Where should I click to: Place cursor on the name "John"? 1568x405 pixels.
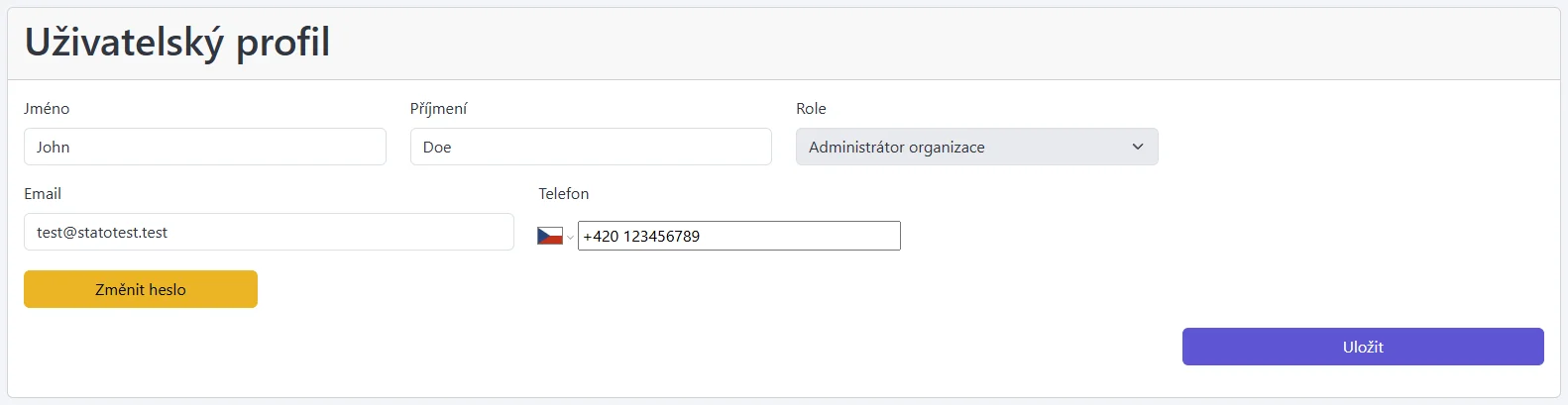coord(54,148)
